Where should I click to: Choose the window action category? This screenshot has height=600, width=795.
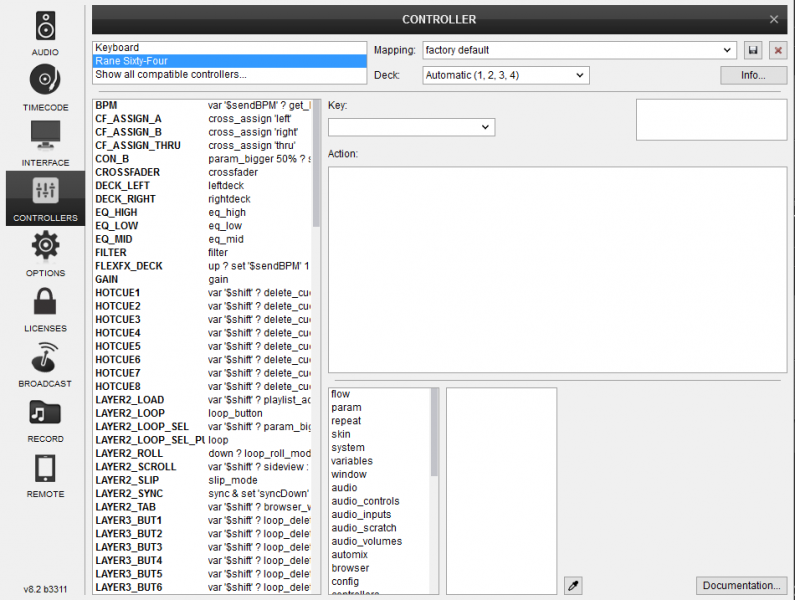tap(380, 474)
